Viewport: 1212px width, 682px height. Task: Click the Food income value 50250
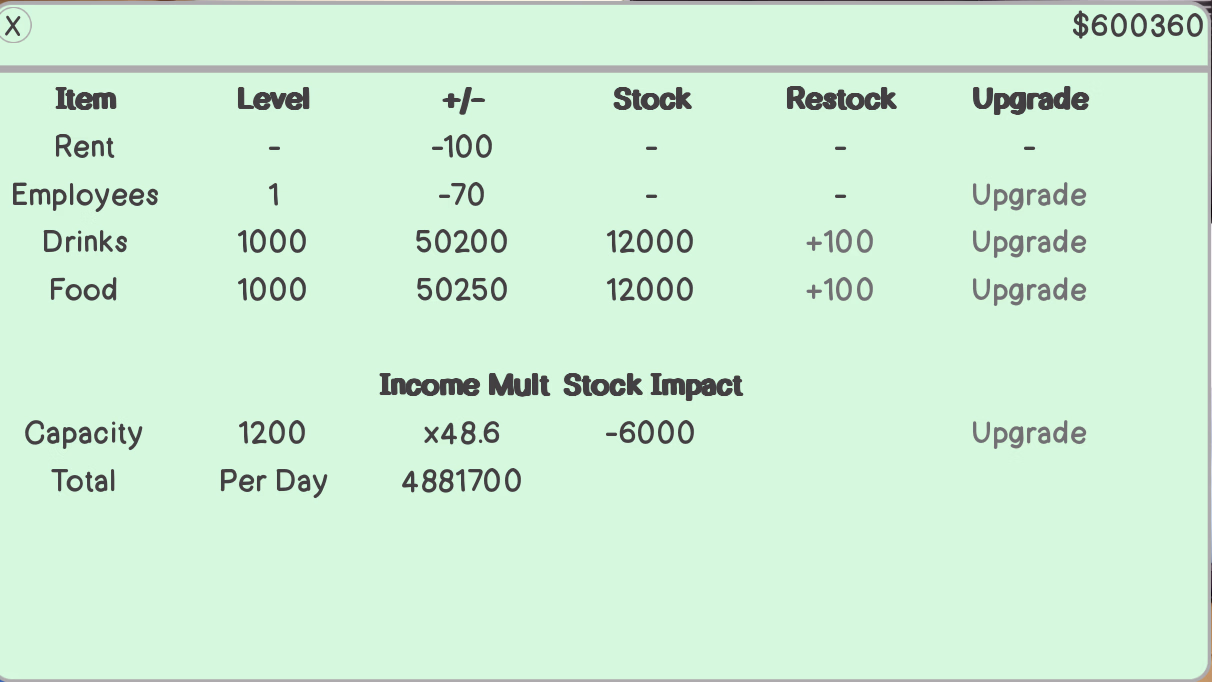462,290
